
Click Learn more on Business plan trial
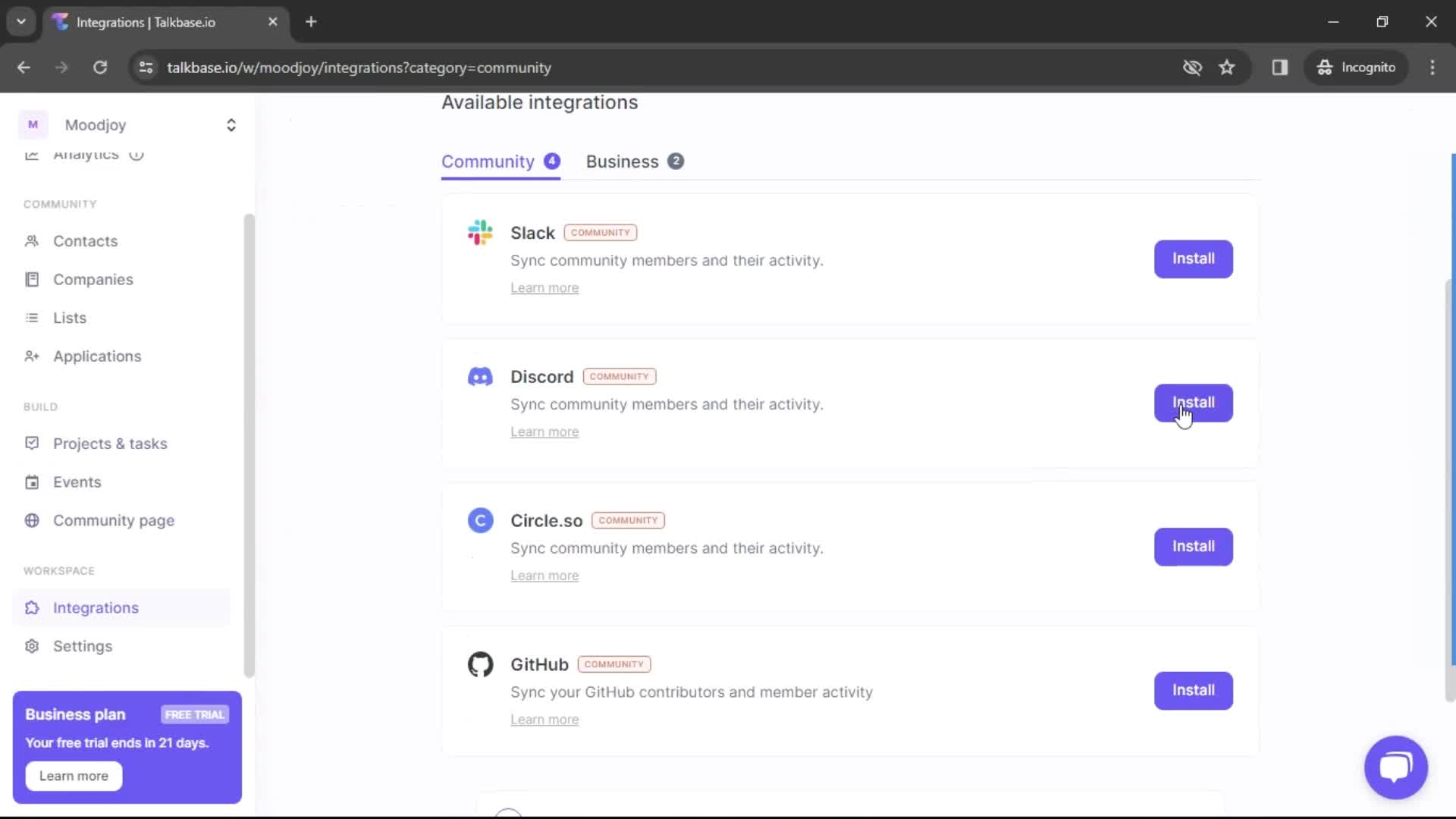pos(73,775)
